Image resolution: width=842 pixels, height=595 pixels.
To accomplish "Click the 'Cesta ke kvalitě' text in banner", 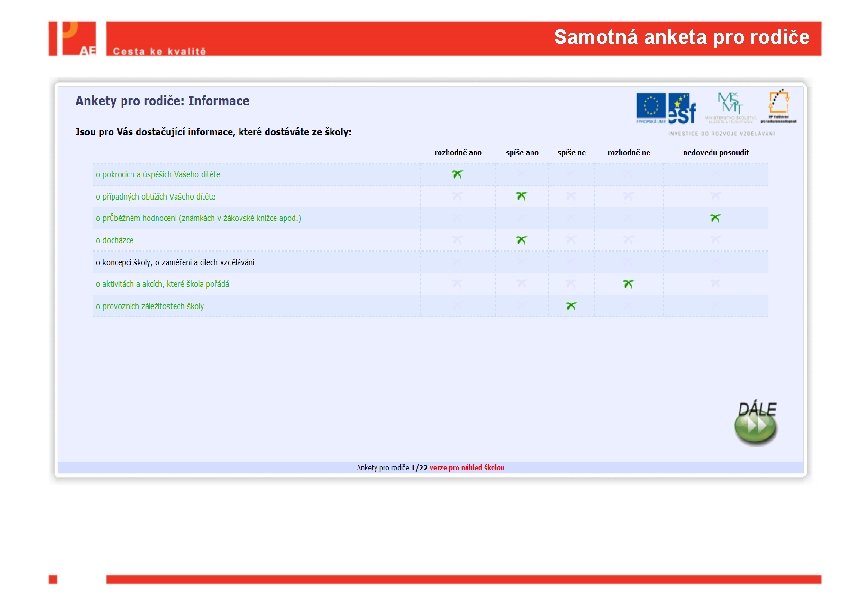I will (x=159, y=52).
